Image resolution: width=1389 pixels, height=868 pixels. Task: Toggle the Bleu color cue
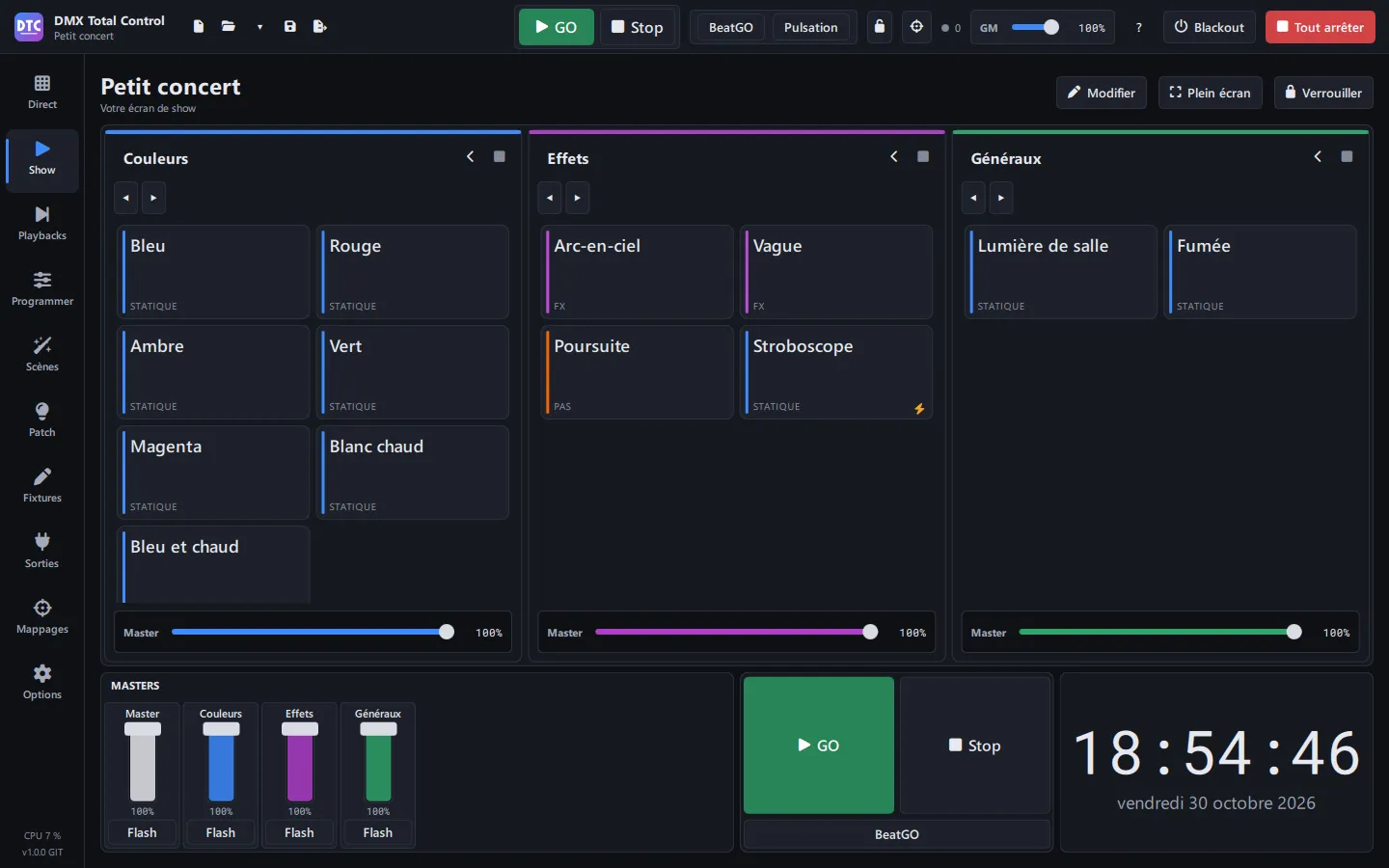(x=214, y=272)
